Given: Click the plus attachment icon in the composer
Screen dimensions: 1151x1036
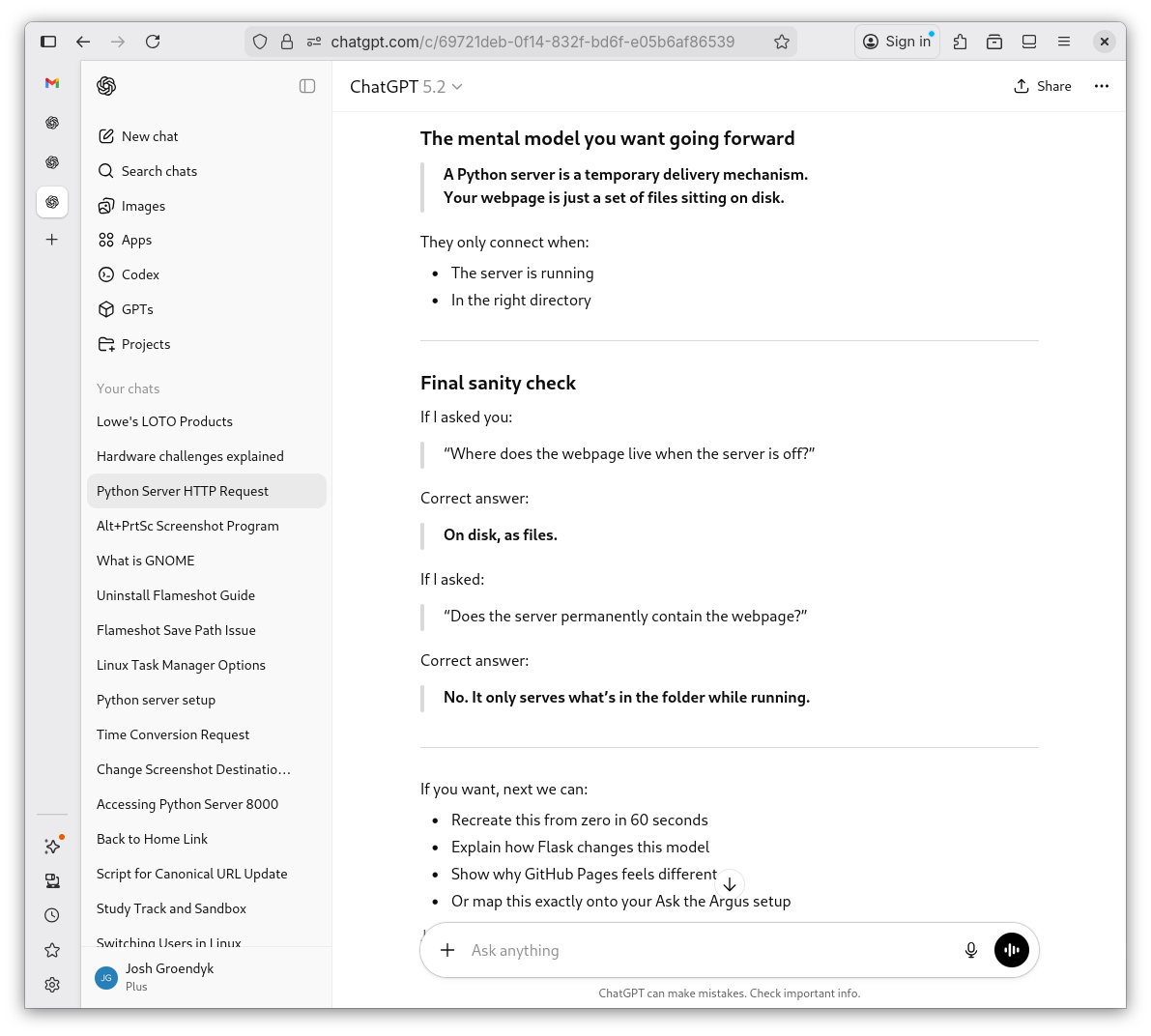Looking at the screenshot, I should pyautogui.click(x=447, y=950).
